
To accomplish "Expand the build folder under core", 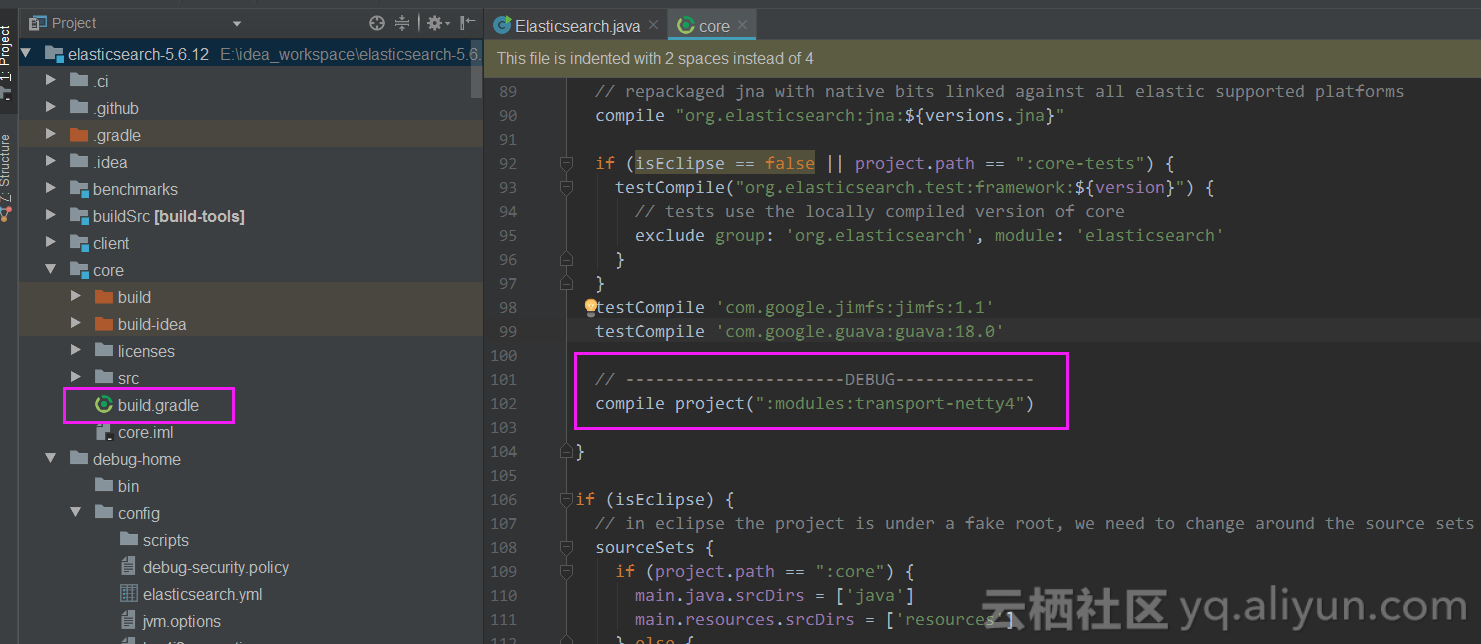I will coord(76,297).
